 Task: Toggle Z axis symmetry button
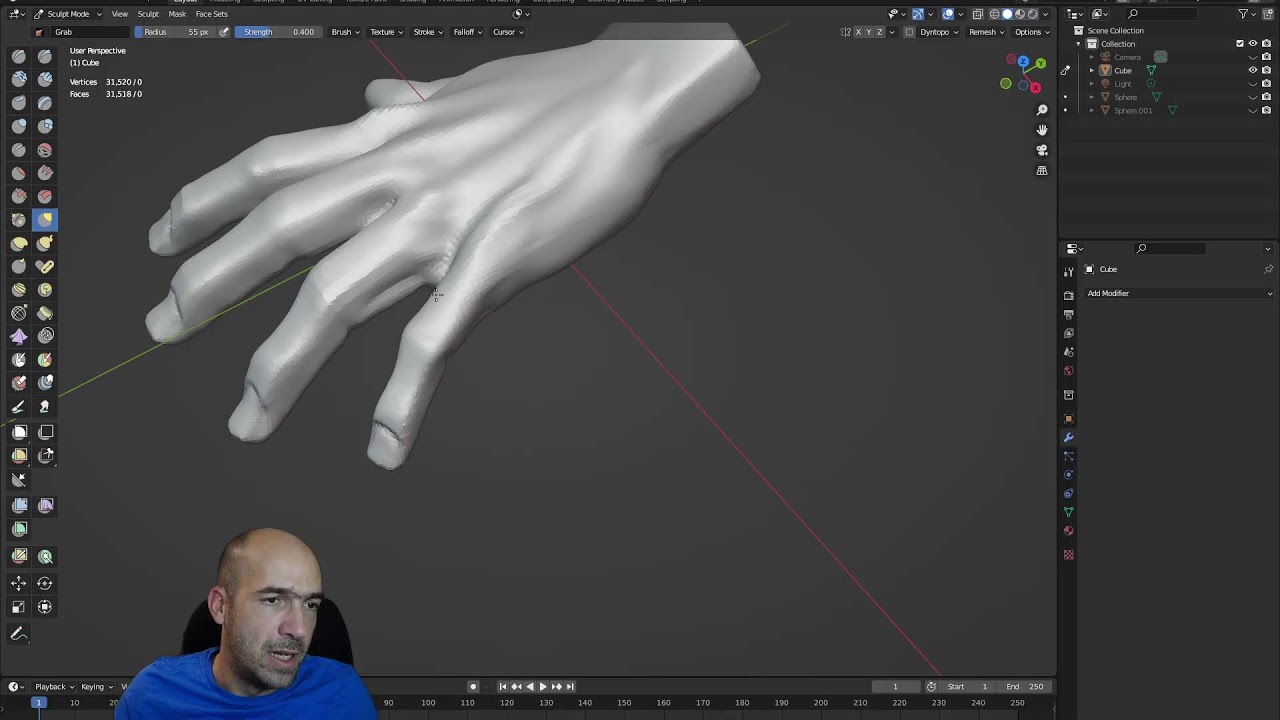point(880,32)
